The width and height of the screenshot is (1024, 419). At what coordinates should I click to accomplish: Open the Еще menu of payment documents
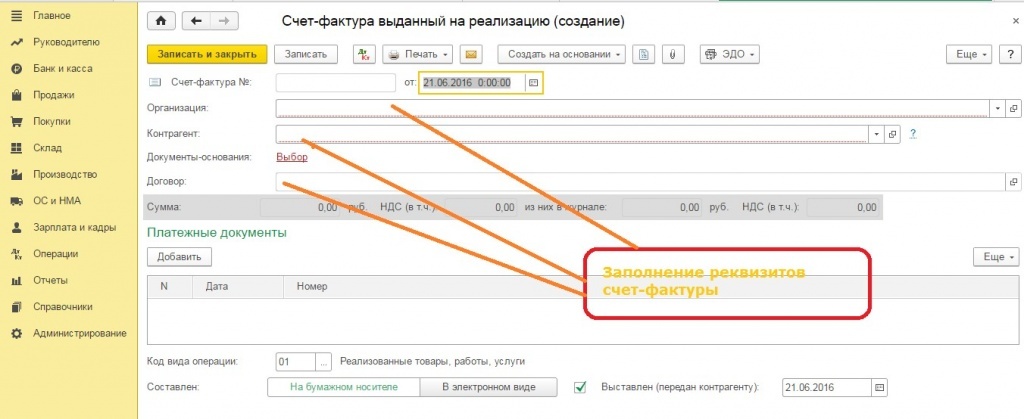click(996, 257)
